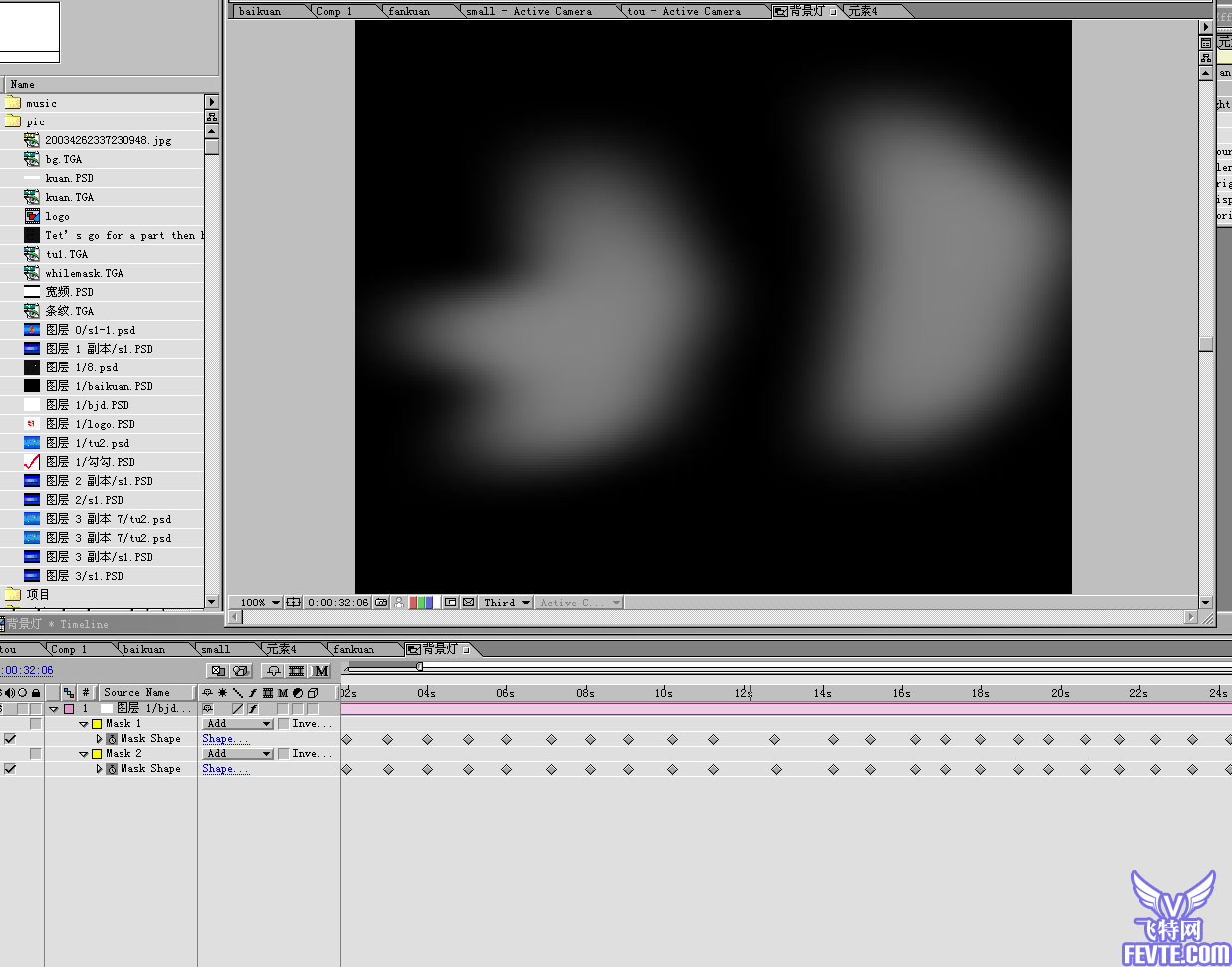Click current time 0:00:32:06 in Comp viewer

point(338,603)
